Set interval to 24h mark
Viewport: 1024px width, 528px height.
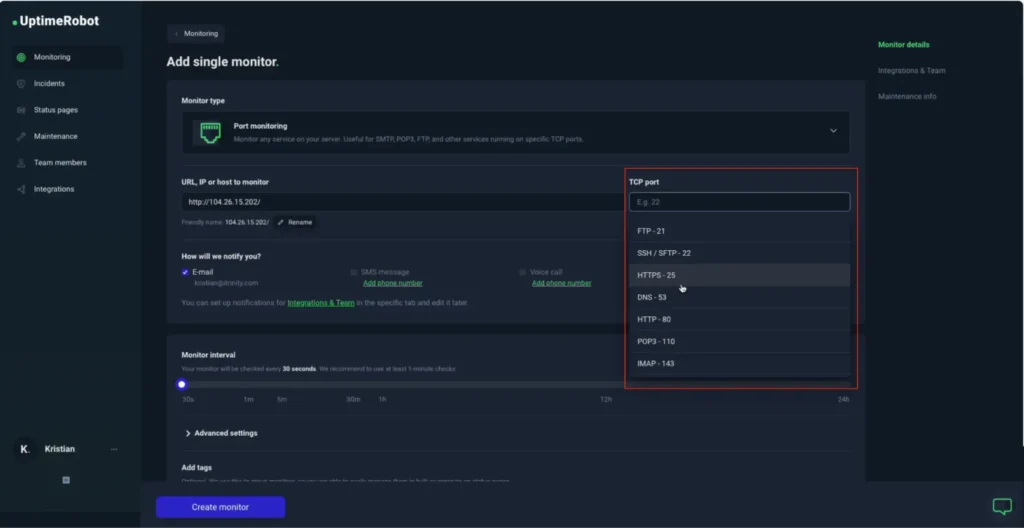pos(843,399)
